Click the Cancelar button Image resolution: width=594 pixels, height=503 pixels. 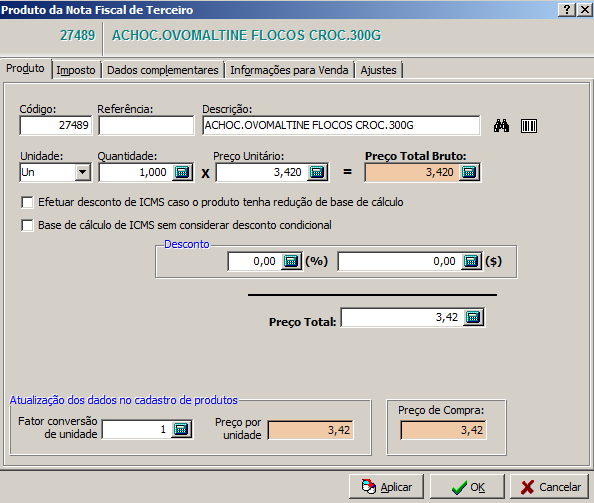(x=550, y=486)
